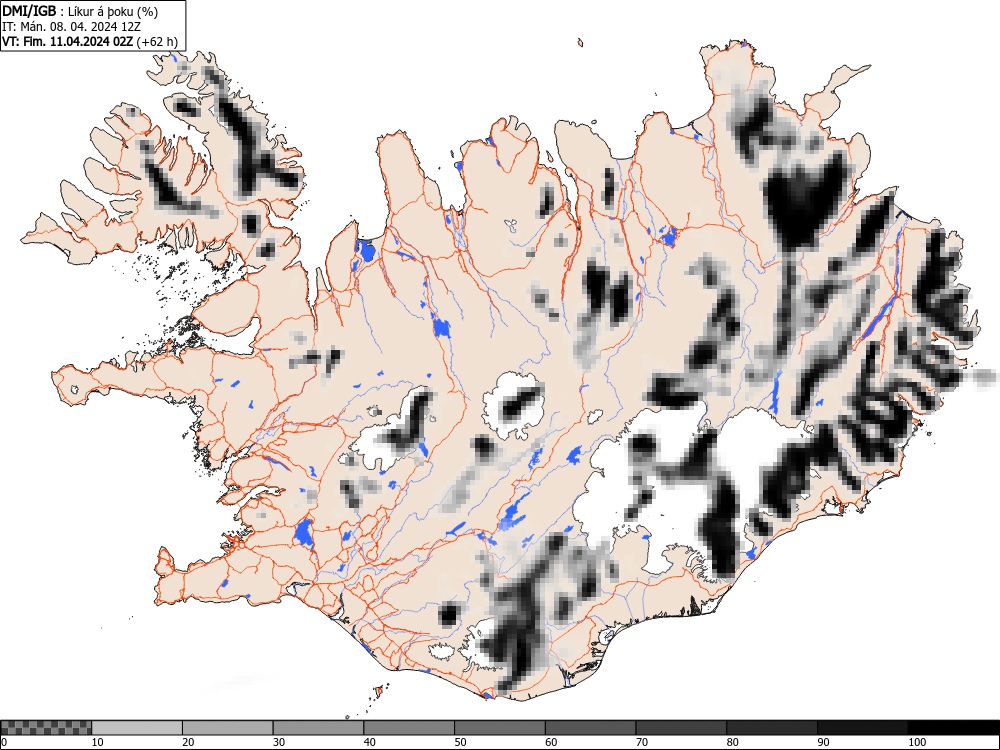
Task: Select the "DMI/IGB" model label
Action: tap(29, 11)
